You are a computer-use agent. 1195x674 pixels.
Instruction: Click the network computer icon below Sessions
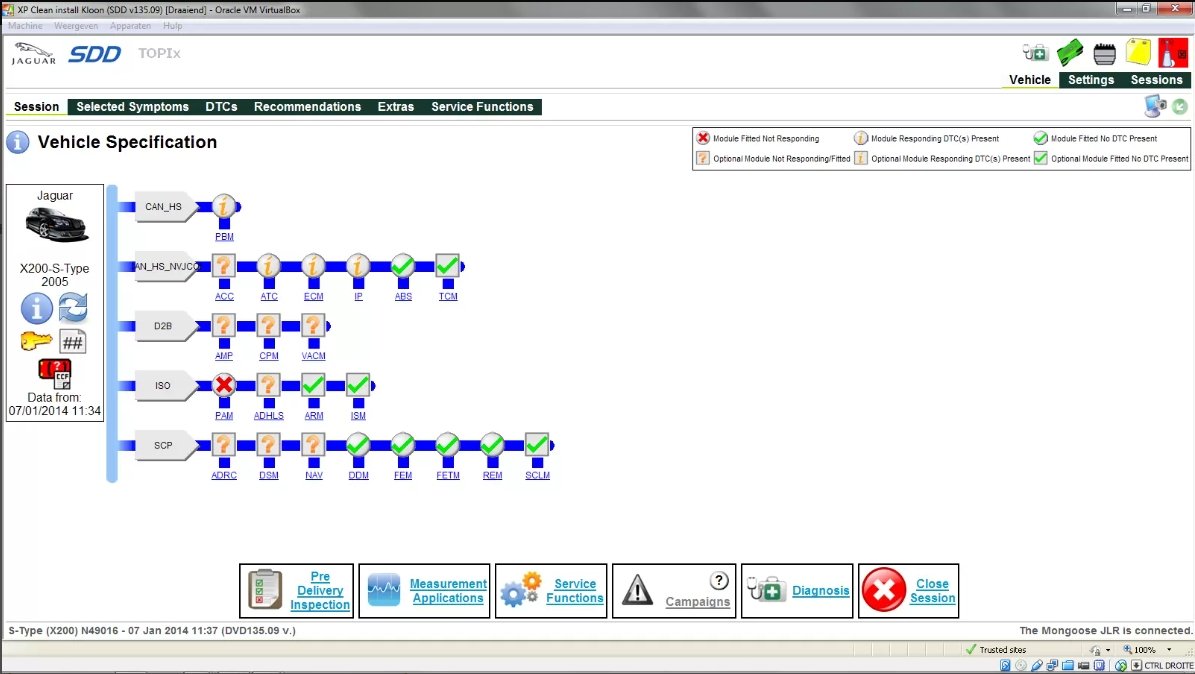(x=1155, y=106)
